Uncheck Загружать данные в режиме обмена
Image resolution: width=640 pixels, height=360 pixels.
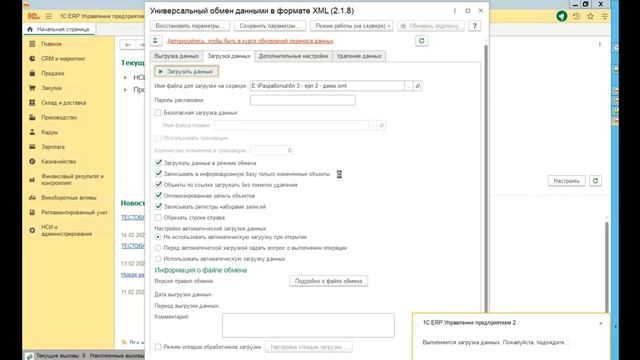click(158, 163)
